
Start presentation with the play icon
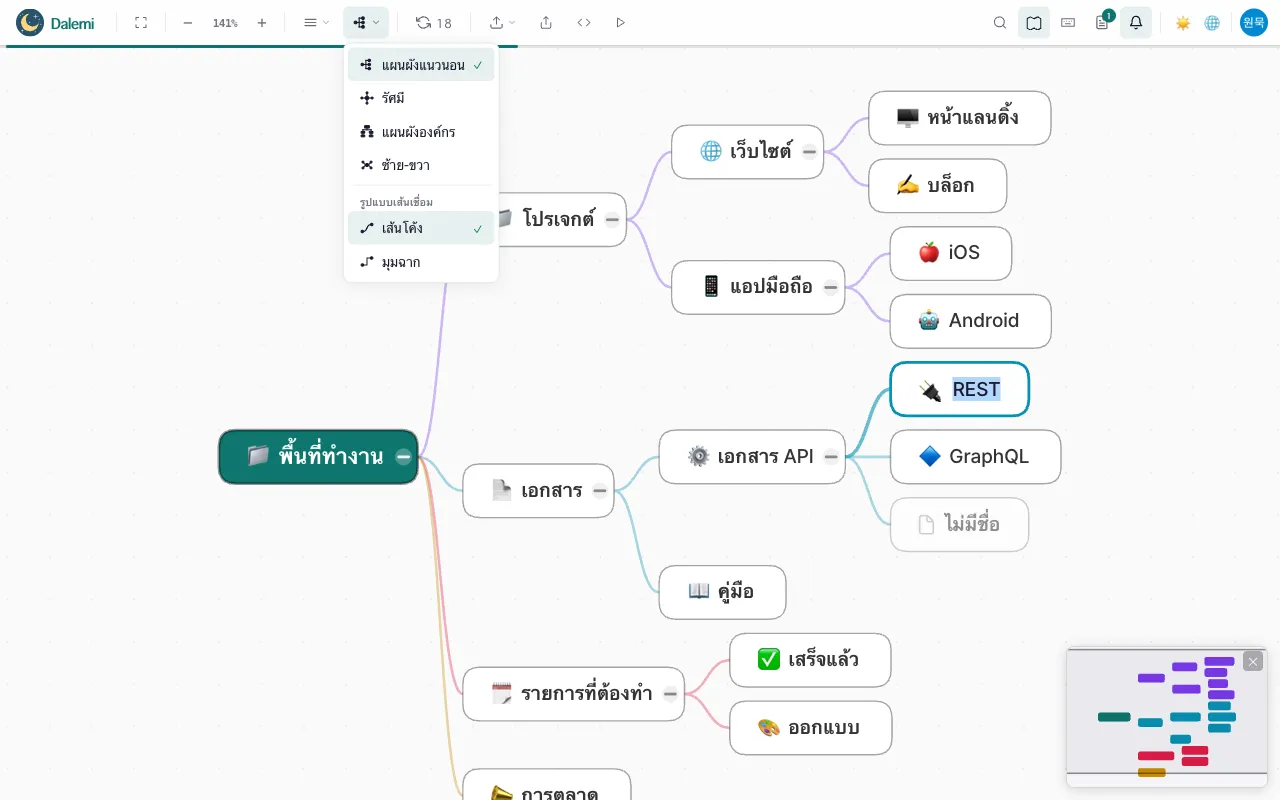pyautogui.click(x=621, y=23)
